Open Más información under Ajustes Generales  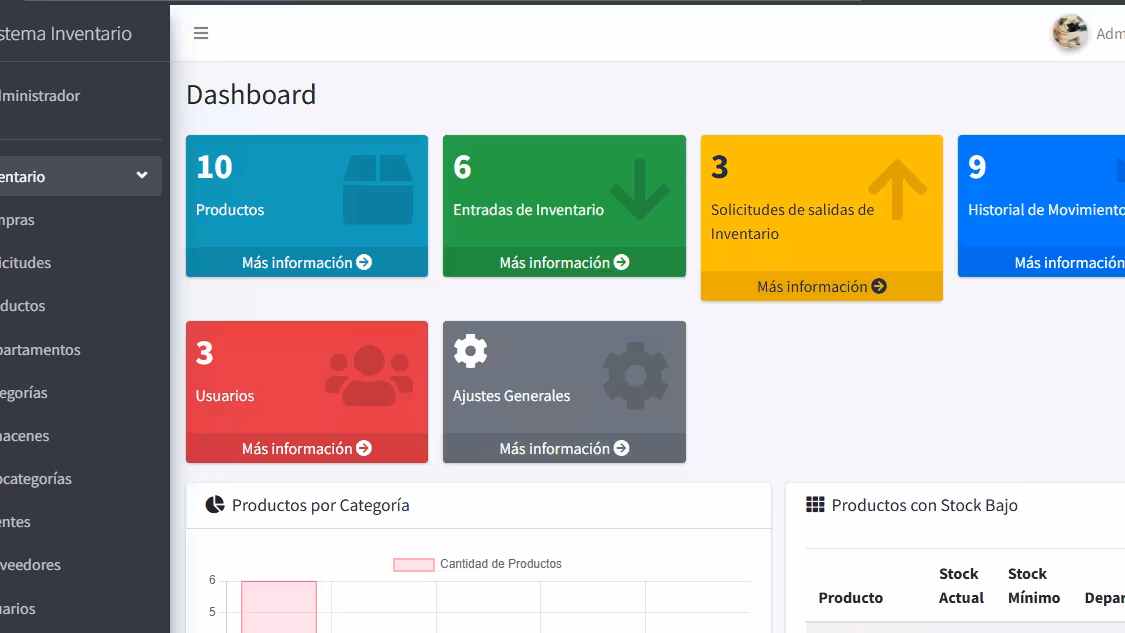pos(564,449)
